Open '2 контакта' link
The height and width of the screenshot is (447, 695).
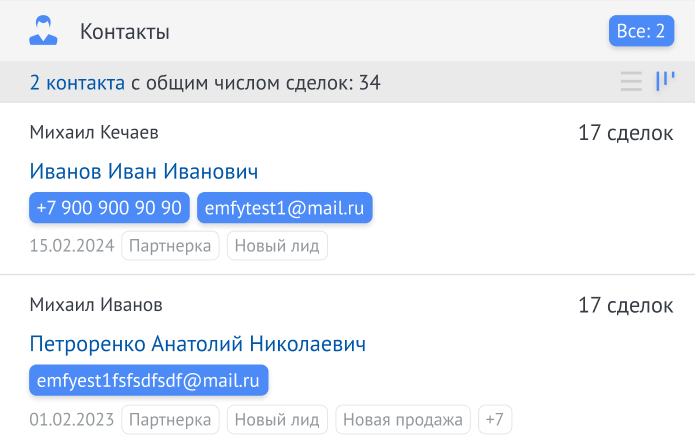[78, 83]
